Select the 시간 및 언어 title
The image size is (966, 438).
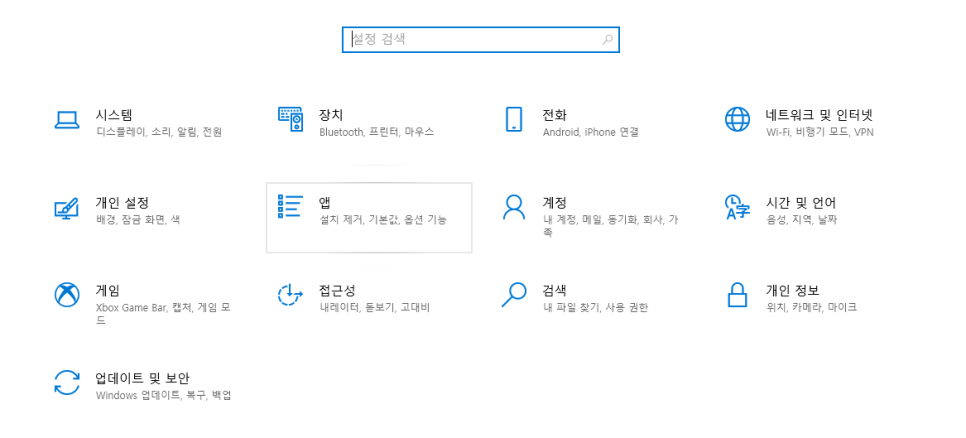[801, 203]
